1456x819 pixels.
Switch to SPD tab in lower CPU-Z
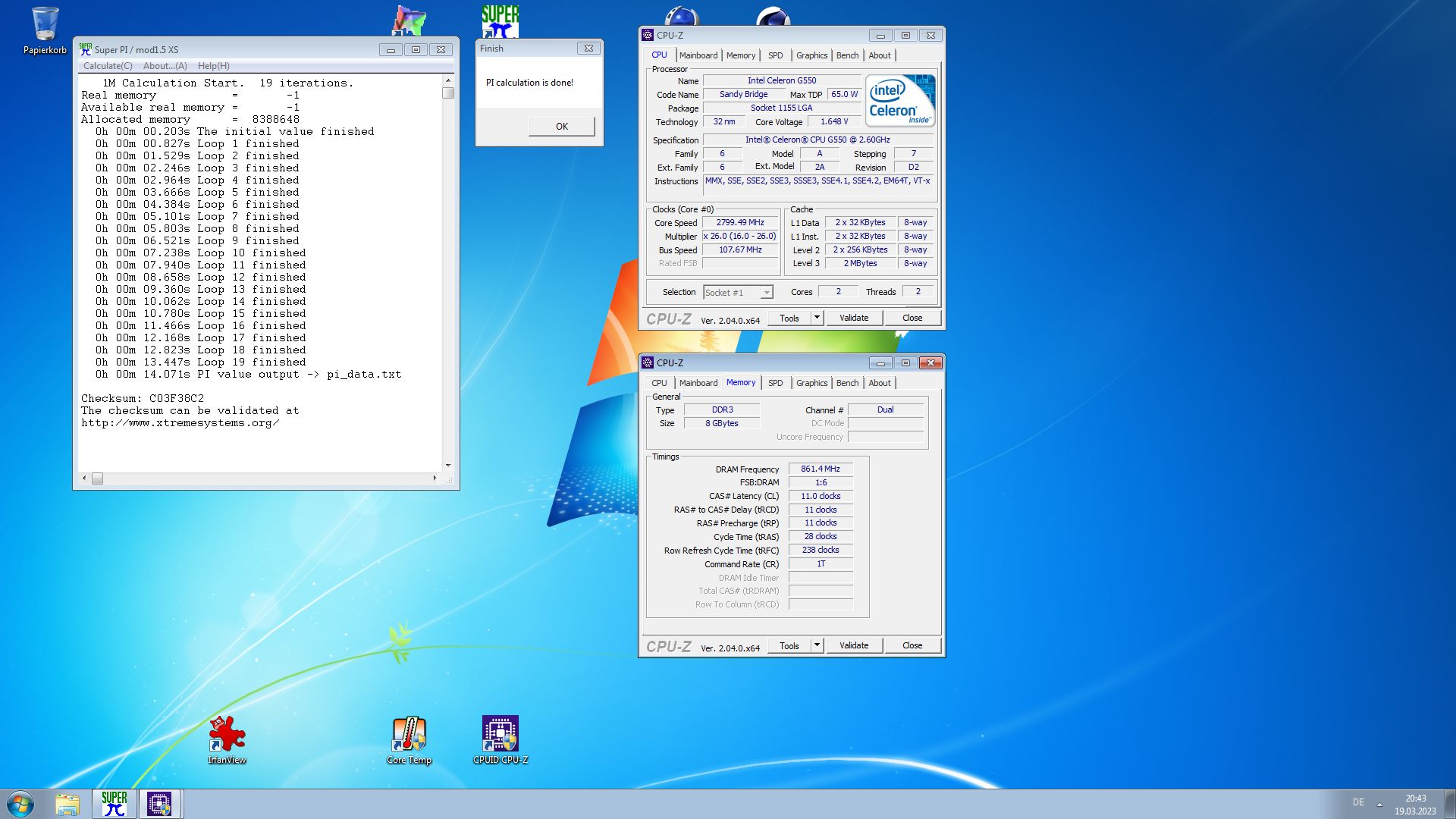(x=775, y=383)
